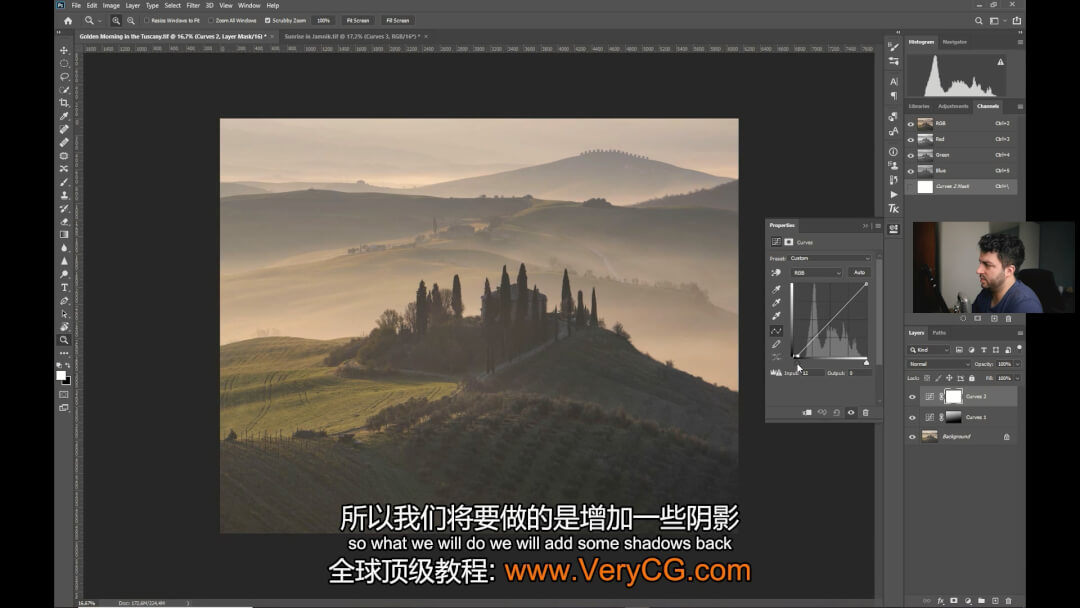Screen dimensions: 1080x608
Task: Select the Eyedropper tool in the left toolbar
Action: coord(64,116)
